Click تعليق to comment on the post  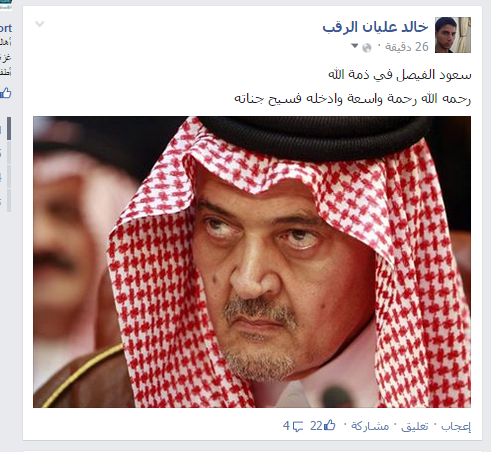(x=414, y=426)
